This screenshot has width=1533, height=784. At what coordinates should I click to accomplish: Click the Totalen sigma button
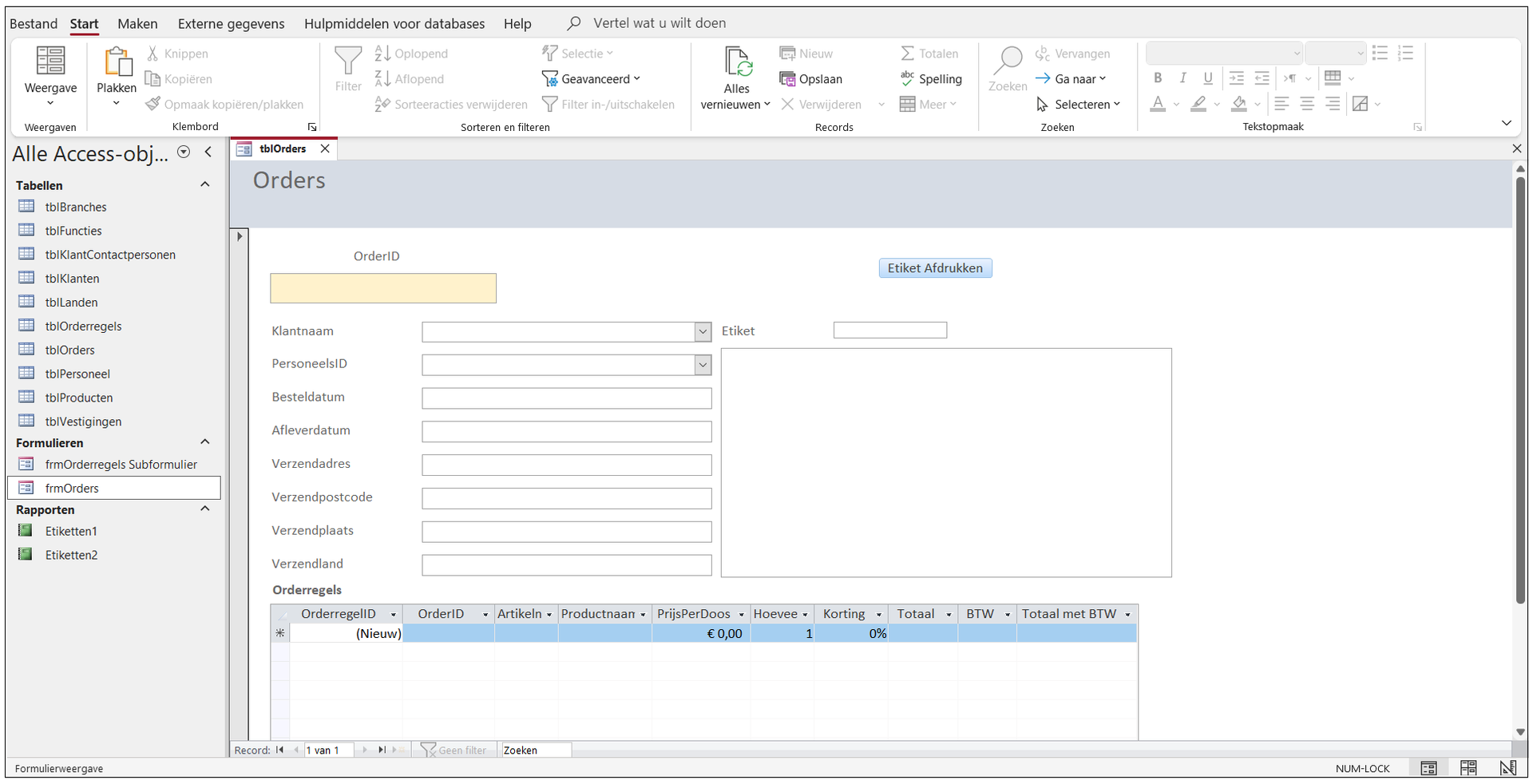click(929, 53)
